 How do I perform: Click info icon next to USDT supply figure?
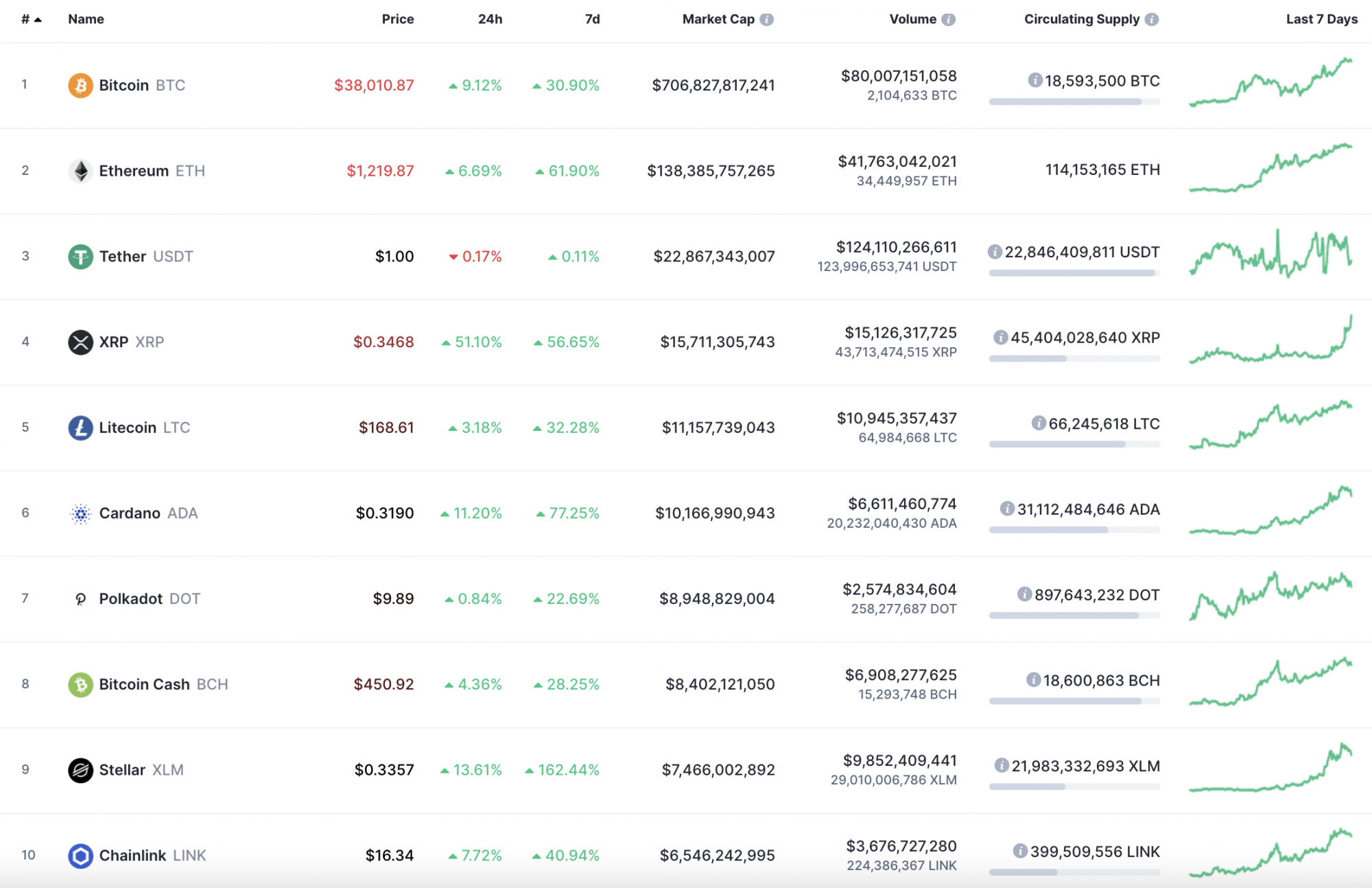995,252
